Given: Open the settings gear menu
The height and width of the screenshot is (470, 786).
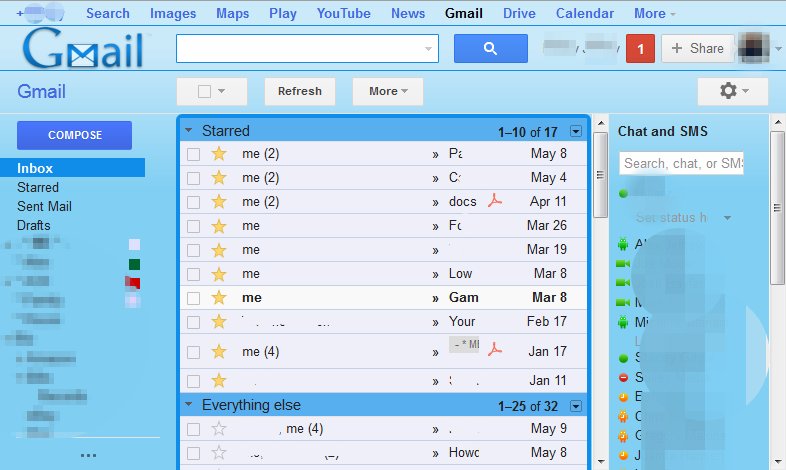Looking at the screenshot, I should pos(732,91).
